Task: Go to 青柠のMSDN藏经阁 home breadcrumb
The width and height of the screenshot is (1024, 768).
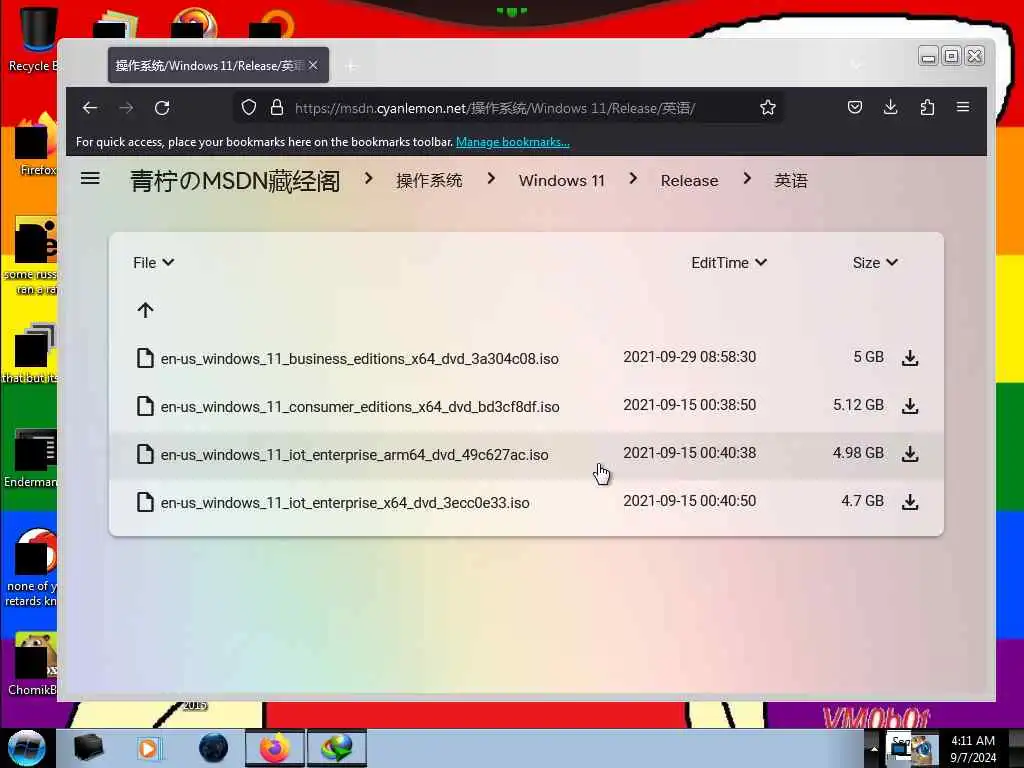Action: point(235,181)
